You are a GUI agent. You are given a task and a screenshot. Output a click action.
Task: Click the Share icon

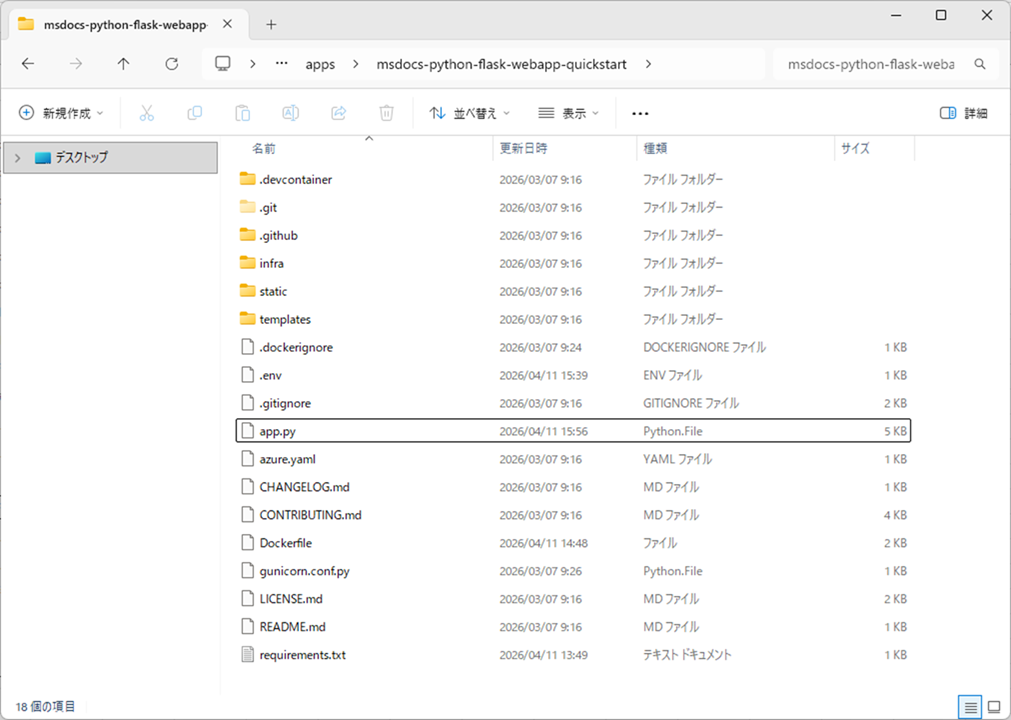(x=338, y=112)
